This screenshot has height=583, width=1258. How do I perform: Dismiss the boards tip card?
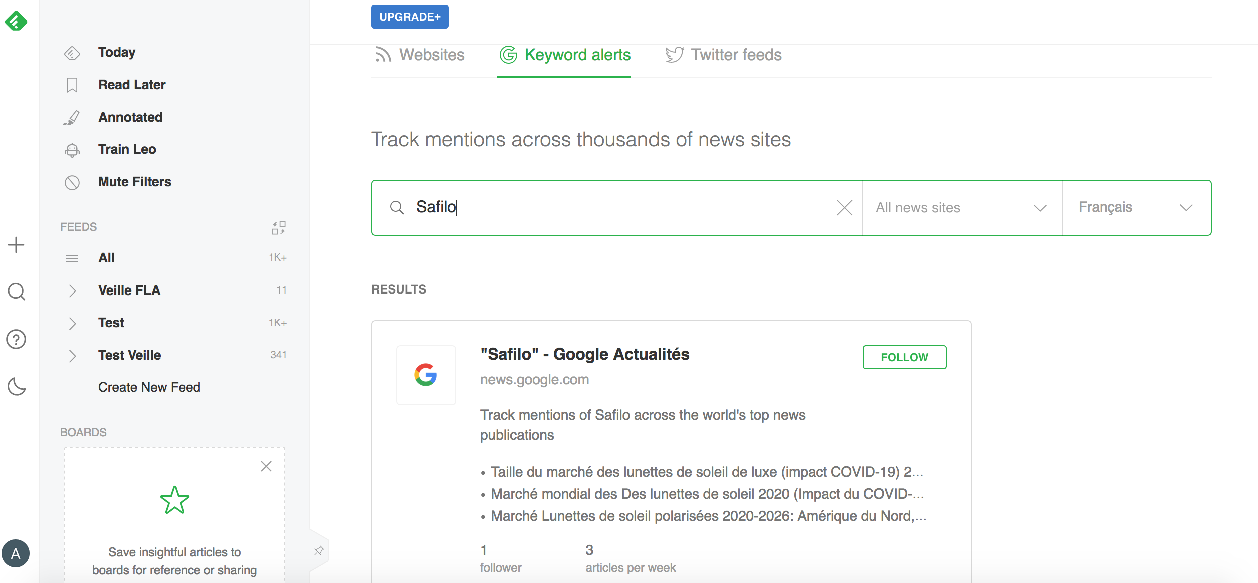click(x=266, y=466)
